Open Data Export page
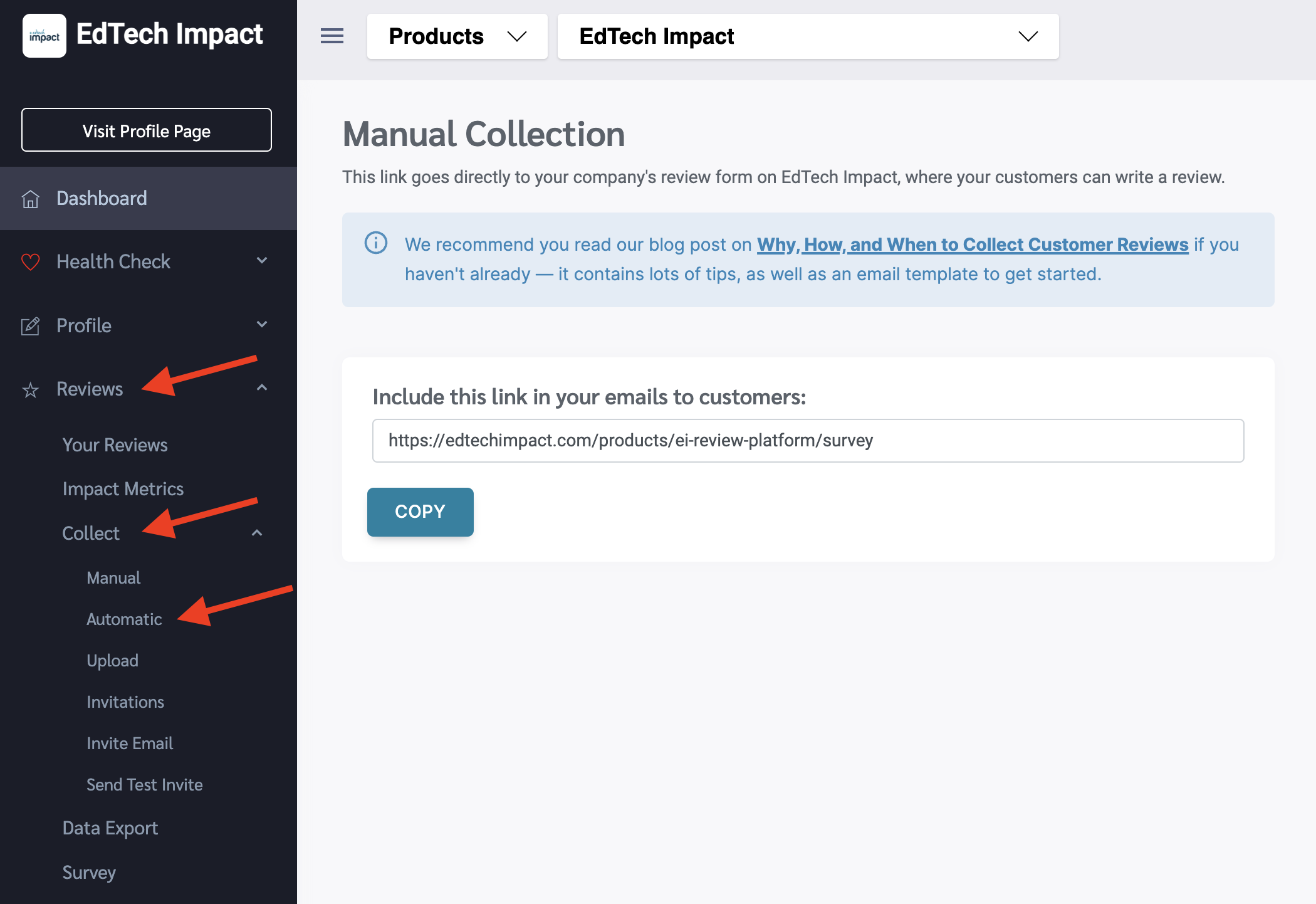The image size is (1316, 904). (x=110, y=829)
